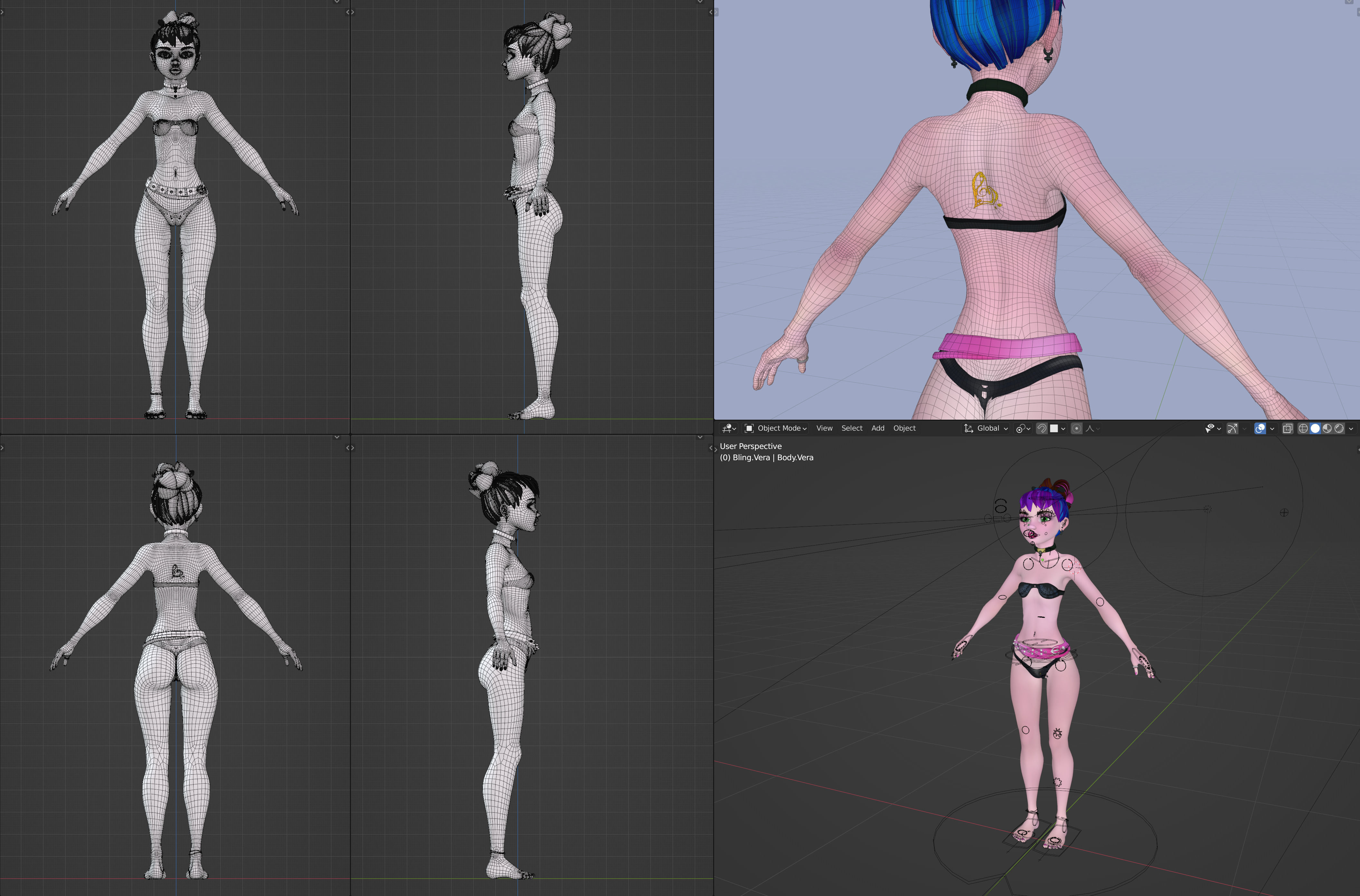This screenshot has width=1360, height=896.
Task: Expand the Global transform orientation dropdown
Action: click(x=986, y=429)
